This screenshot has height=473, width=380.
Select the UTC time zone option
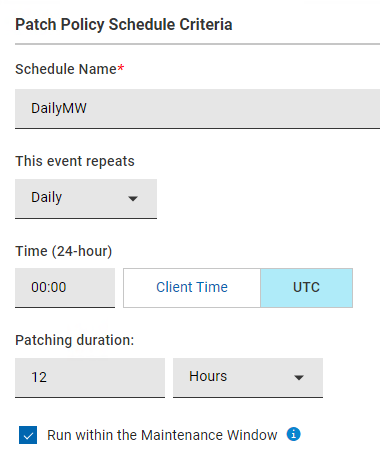point(306,288)
